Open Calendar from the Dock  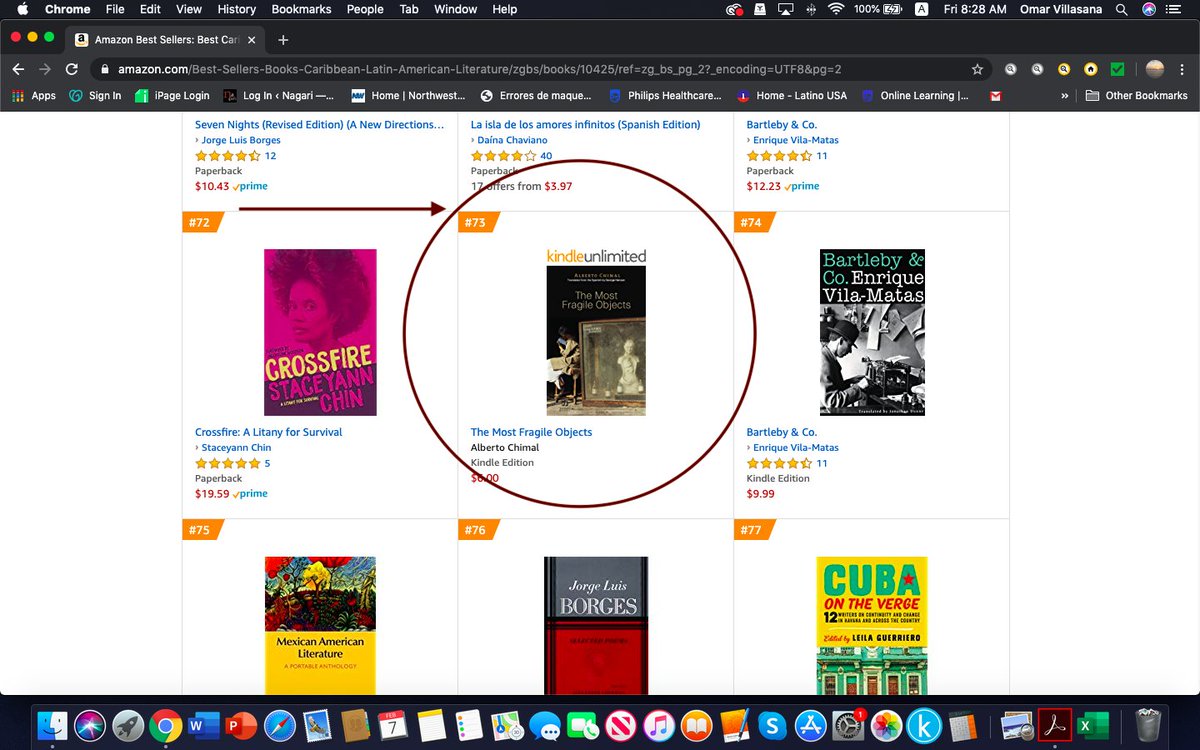click(x=391, y=724)
